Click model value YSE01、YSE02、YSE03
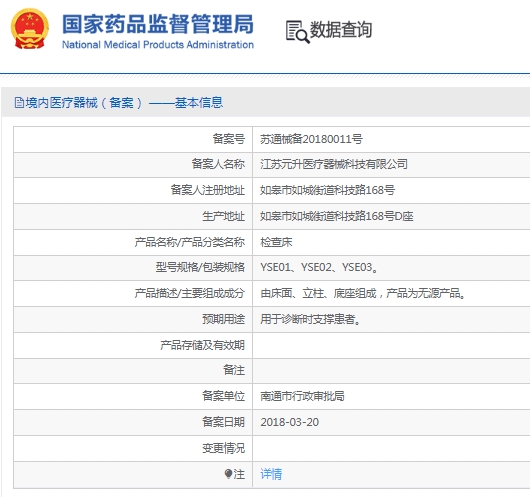The width and height of the screenshot is (530, 497). (319, 267)
